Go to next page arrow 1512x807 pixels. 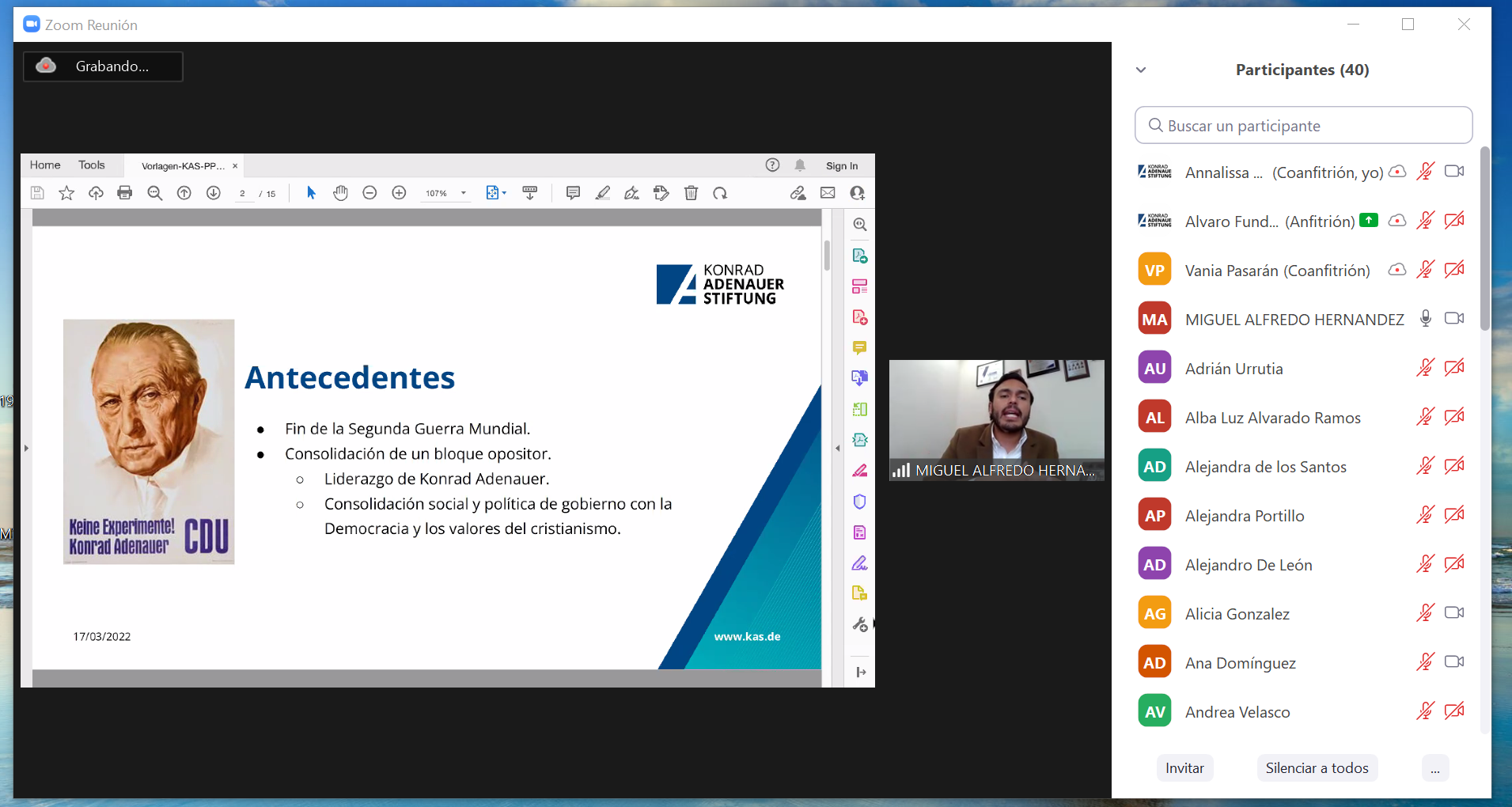coord(214,193)
